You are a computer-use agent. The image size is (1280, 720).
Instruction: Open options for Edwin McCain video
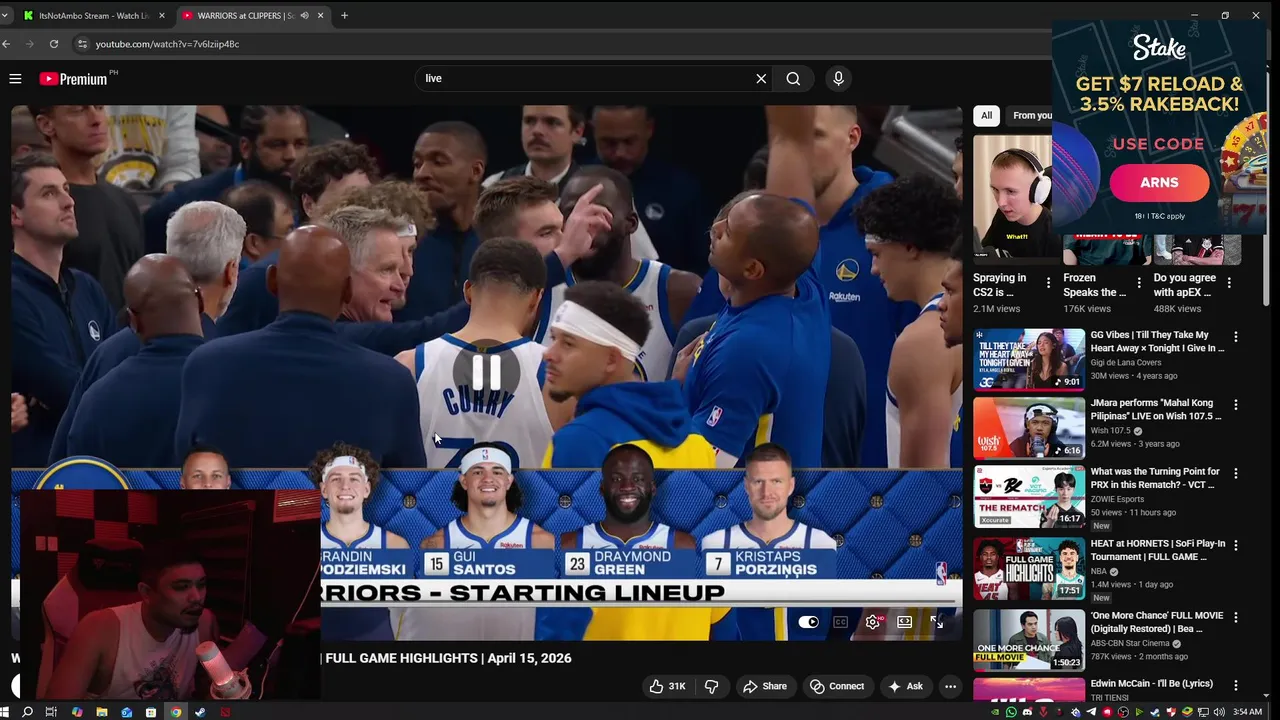pyautogui.click(x=1236, y=685)
